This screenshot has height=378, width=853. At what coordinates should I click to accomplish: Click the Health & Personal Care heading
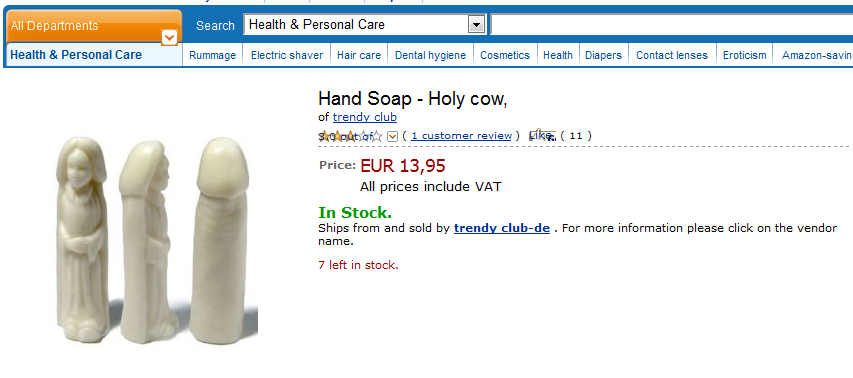tap(76, 55)
